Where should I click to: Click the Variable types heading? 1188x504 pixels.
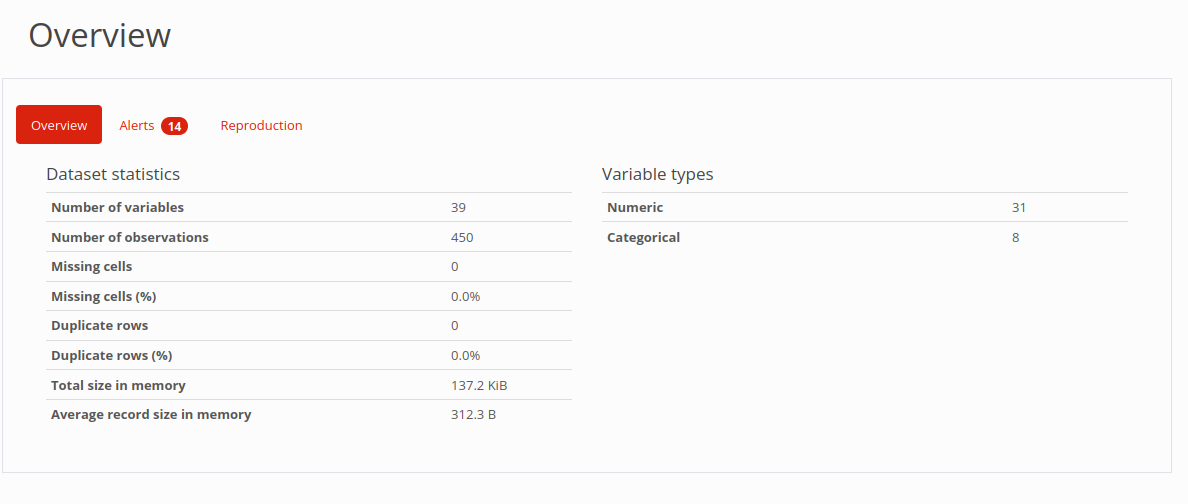[657, 174]
